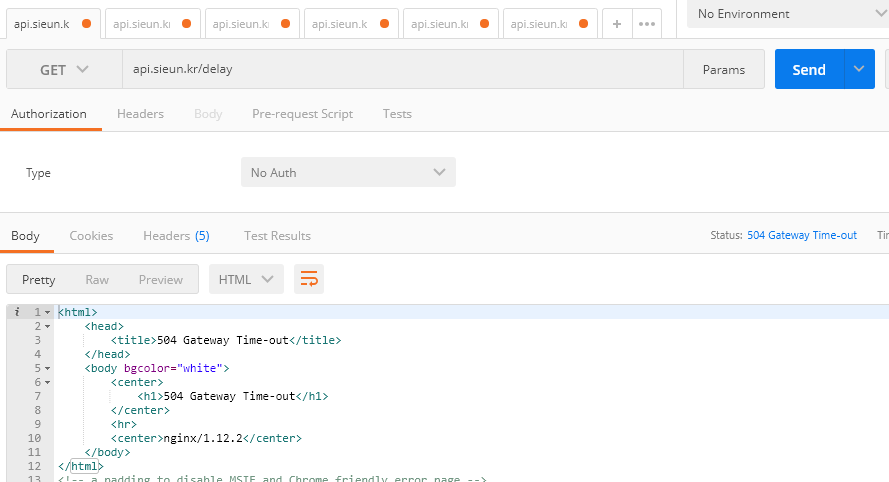
Task: Click the Status: label
Action: pyautogui.click(x=726, y=235)
